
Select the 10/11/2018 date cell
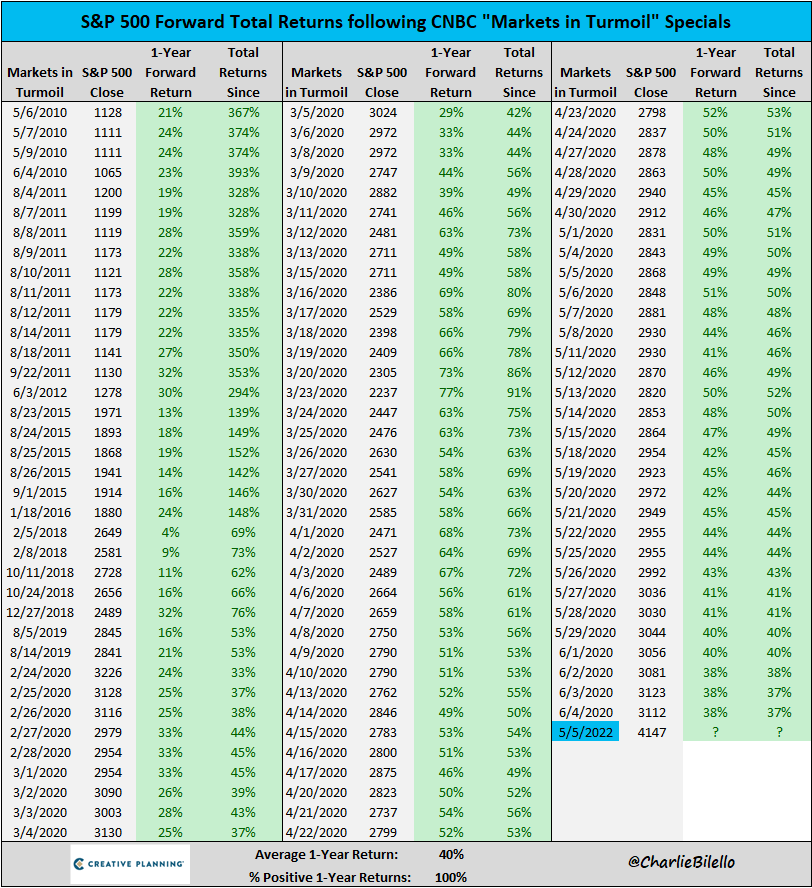[x=40, y=573]
